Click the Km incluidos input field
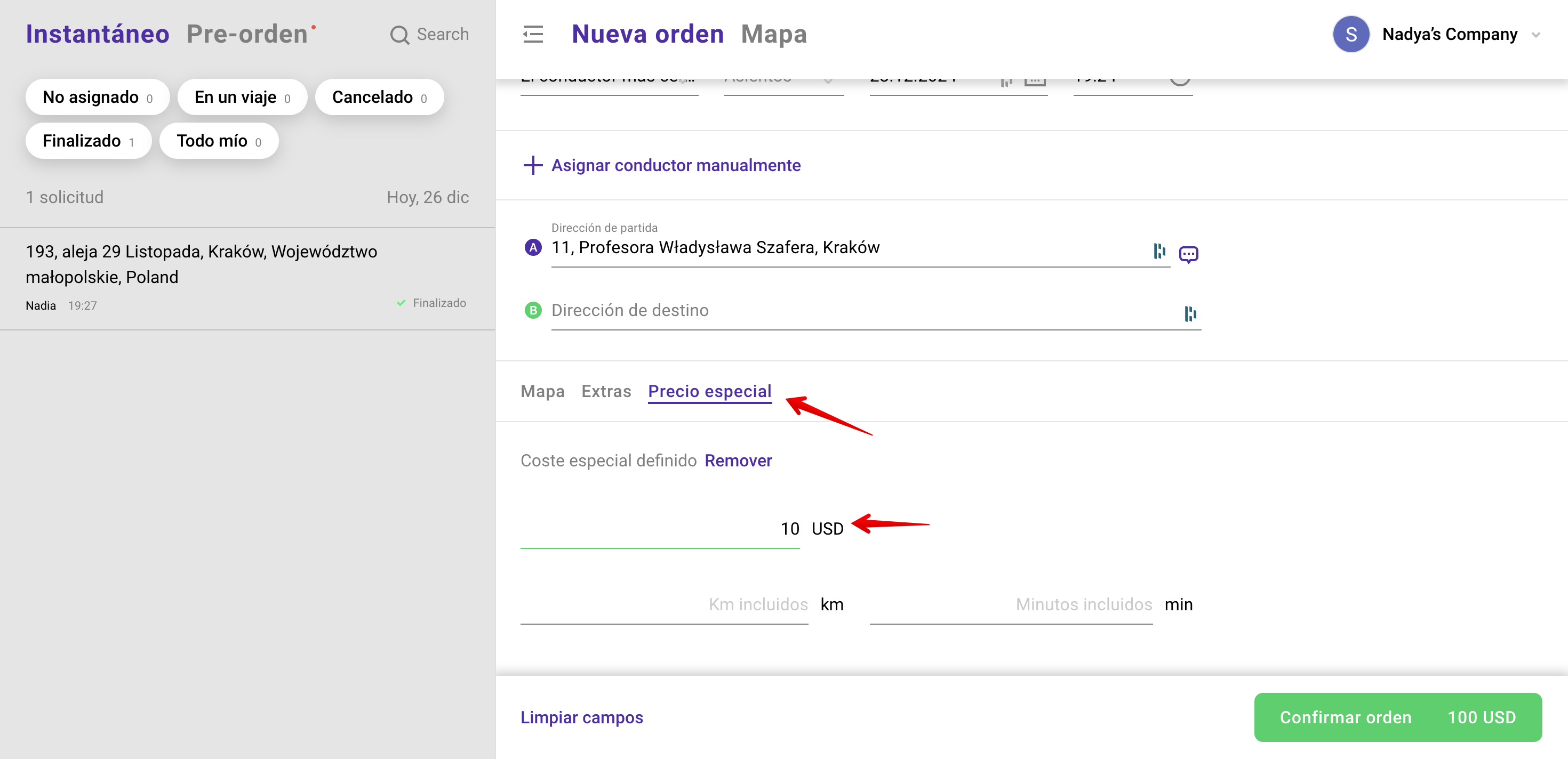 point(663,604)
